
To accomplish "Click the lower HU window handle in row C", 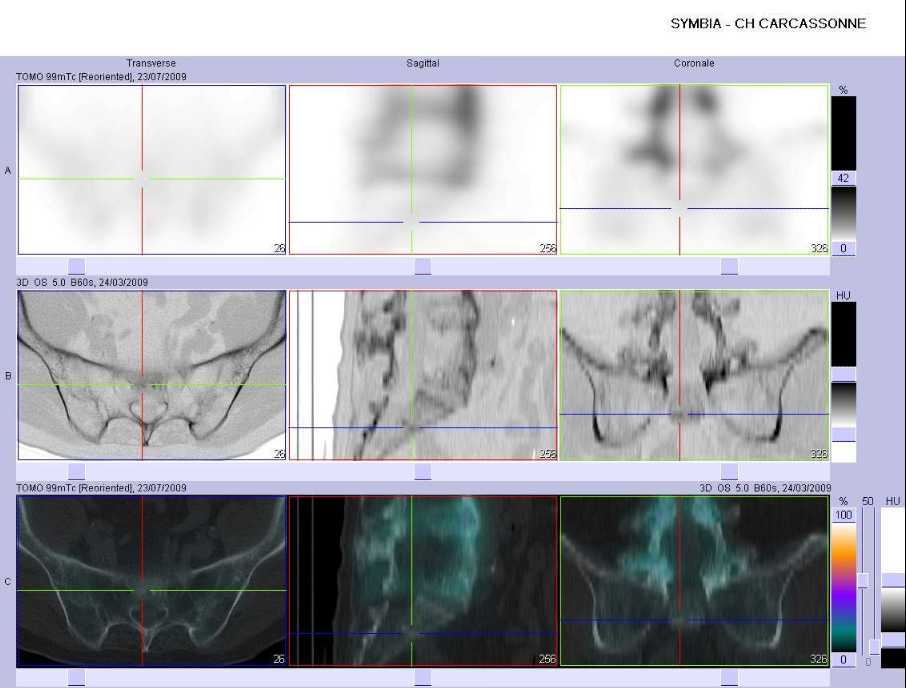I will 893,641.
